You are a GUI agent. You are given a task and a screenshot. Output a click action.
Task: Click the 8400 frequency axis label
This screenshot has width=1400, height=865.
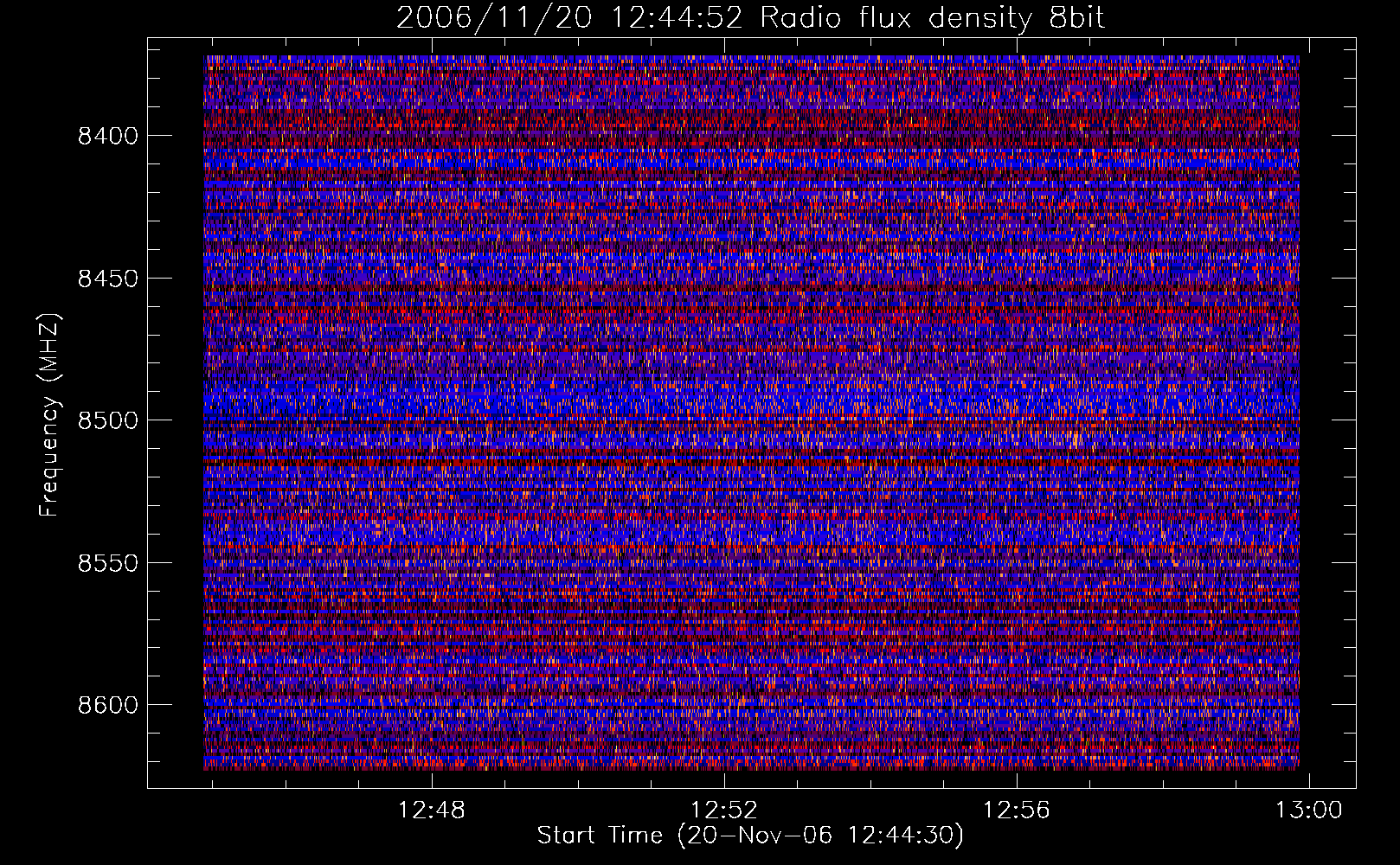point(108,136)
